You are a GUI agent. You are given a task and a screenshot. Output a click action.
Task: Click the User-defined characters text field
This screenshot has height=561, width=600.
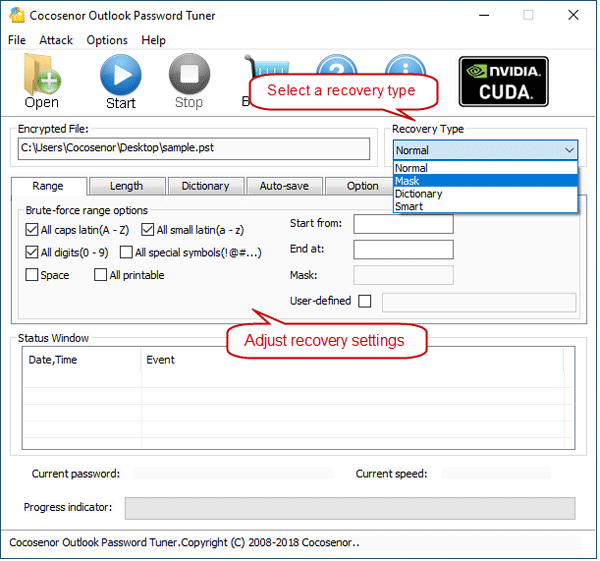pos(479,303)
